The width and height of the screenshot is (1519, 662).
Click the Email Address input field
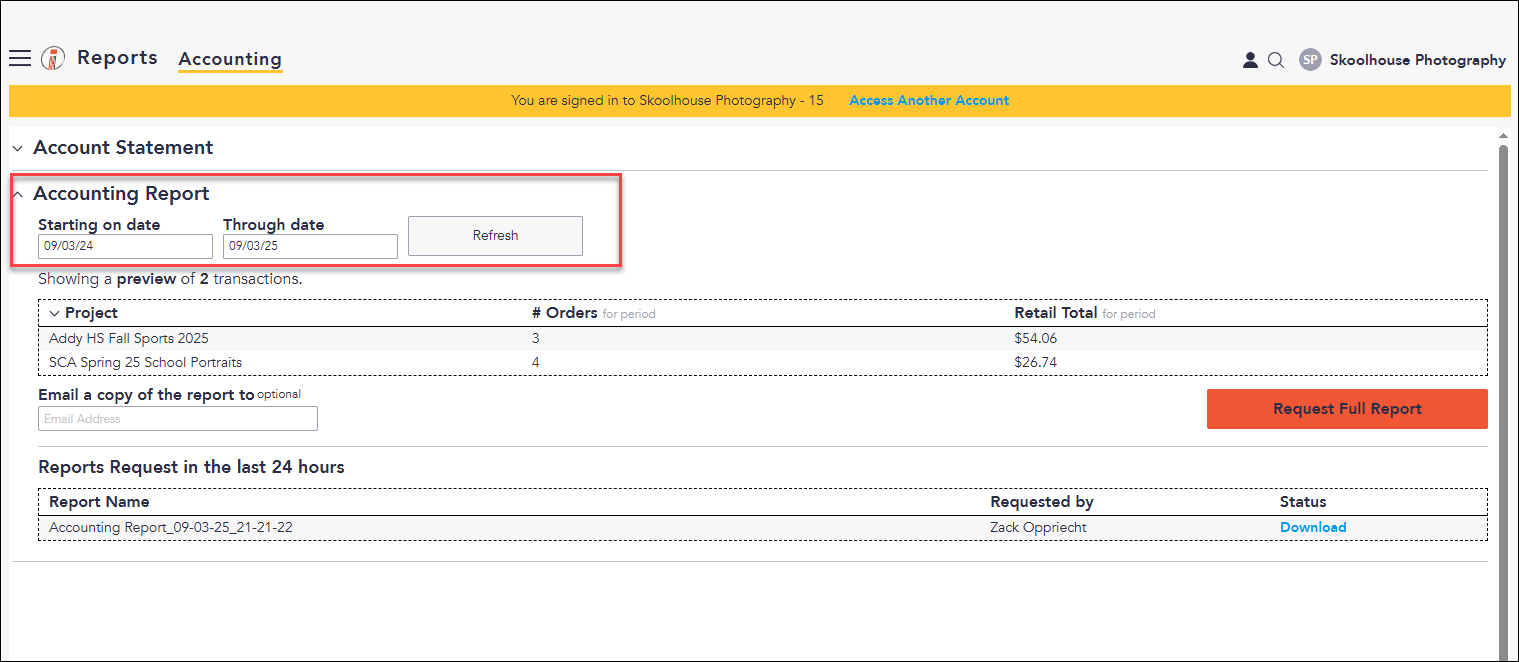(178, 419)
